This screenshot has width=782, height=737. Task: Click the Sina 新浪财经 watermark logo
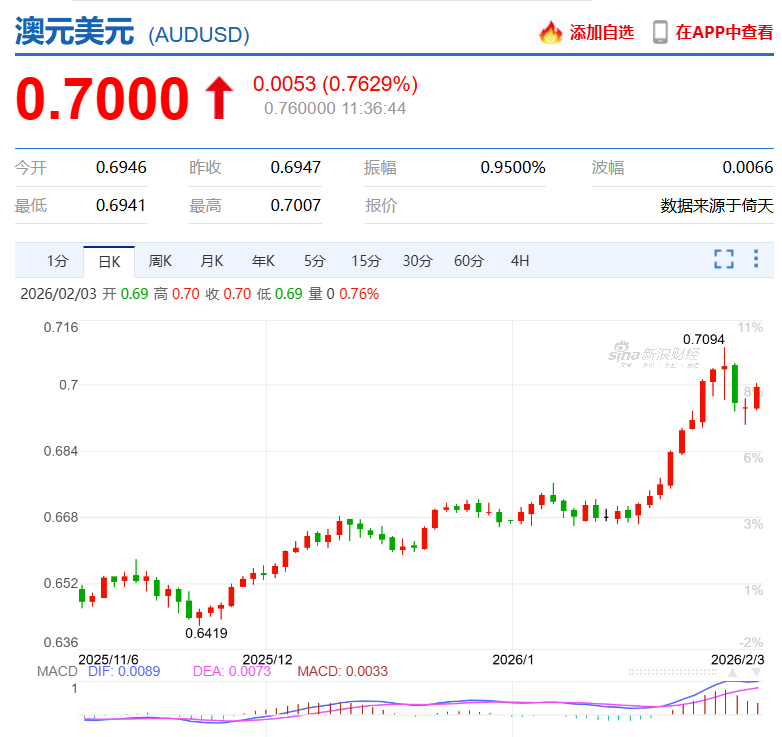[654, 355]
